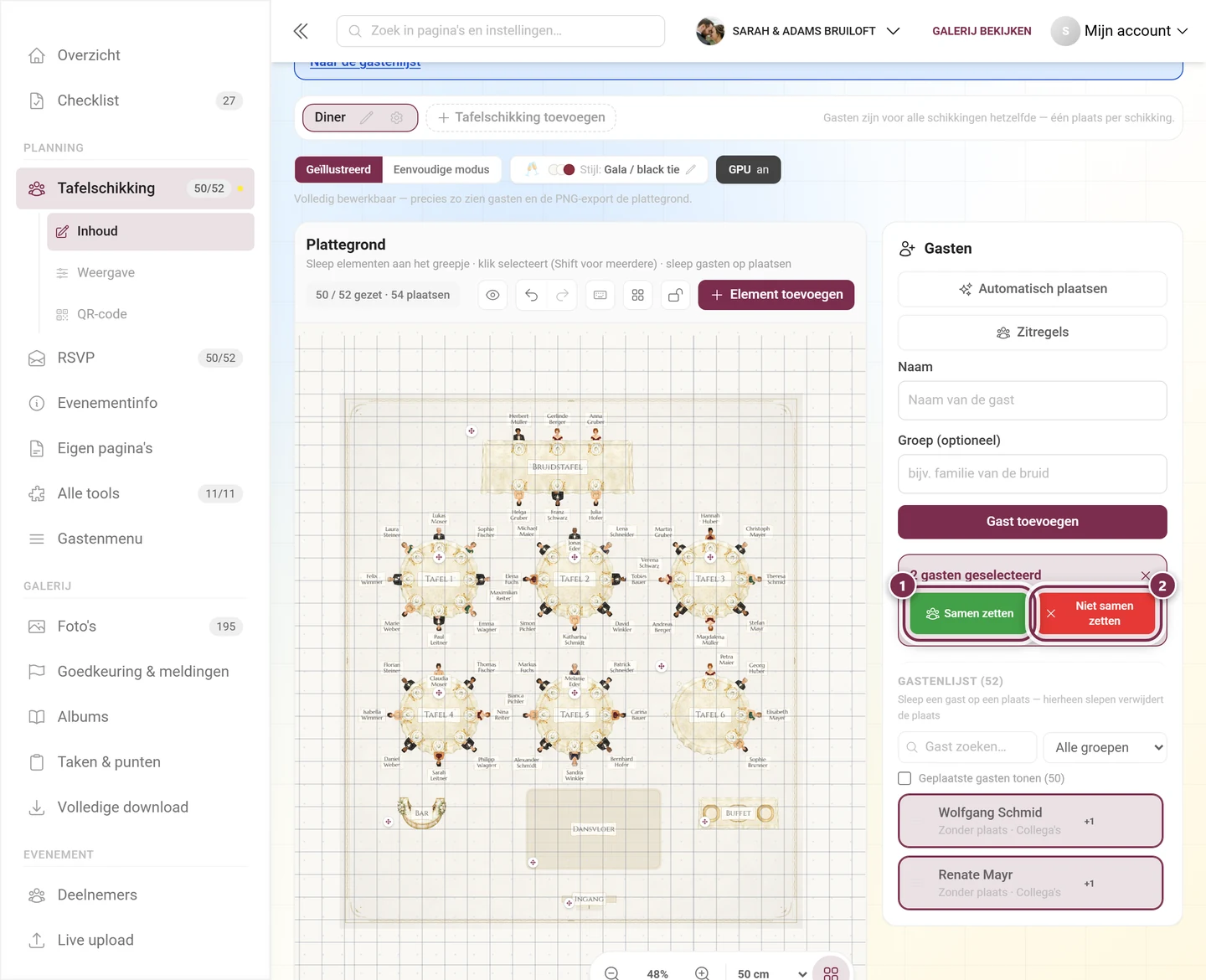
Task: Open the Weergave sub-item under Tafelschikking
Action: click(151, 273)
